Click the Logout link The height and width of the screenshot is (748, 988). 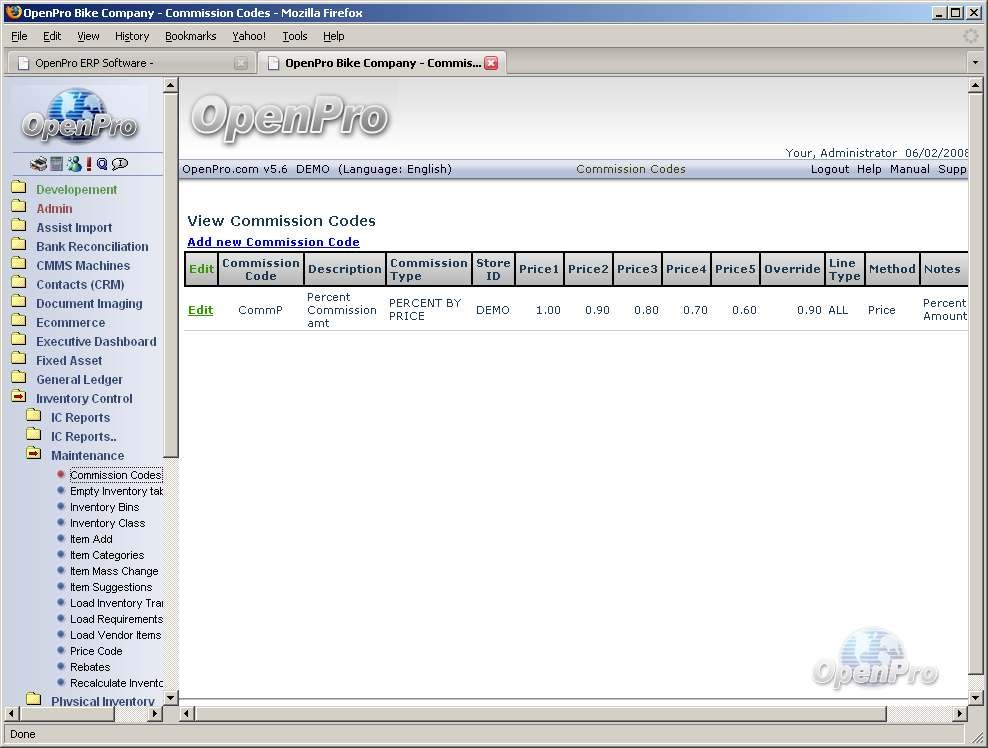click(x=830, y=169)
